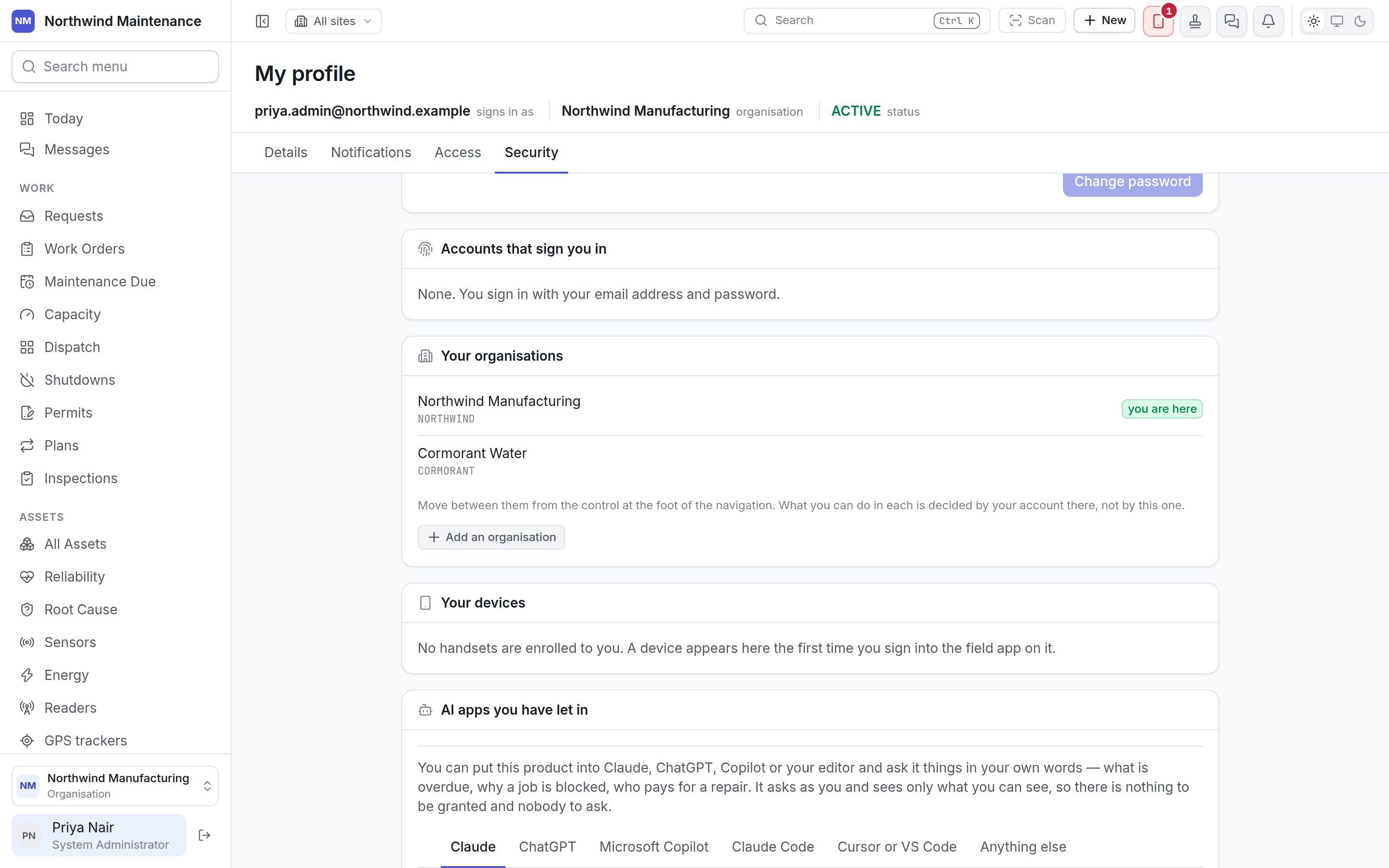Switch to the Notifications tab
The width and height of the screenshot is (1389, 868).
[x=371, y=152]
